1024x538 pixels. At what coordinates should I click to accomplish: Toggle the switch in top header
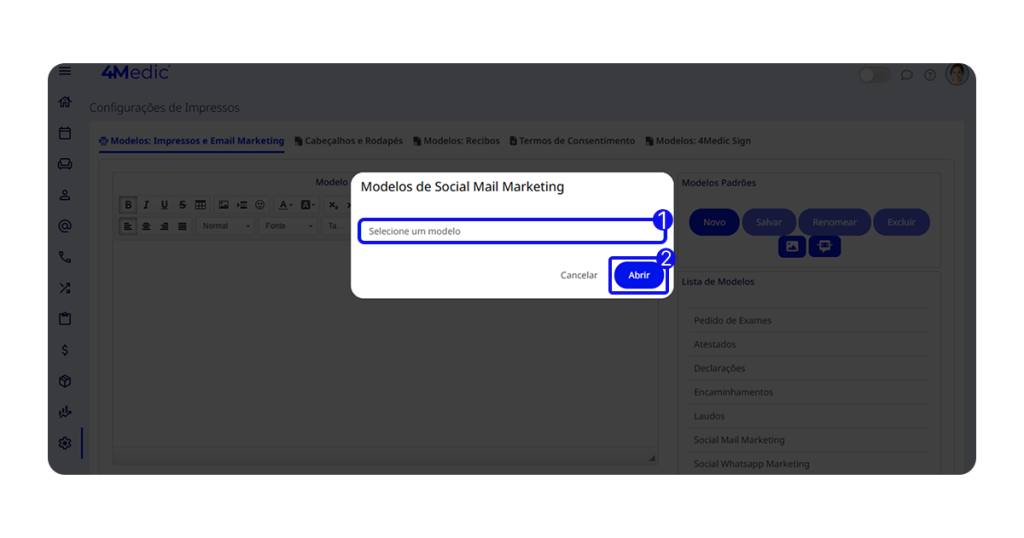[874, 75]
